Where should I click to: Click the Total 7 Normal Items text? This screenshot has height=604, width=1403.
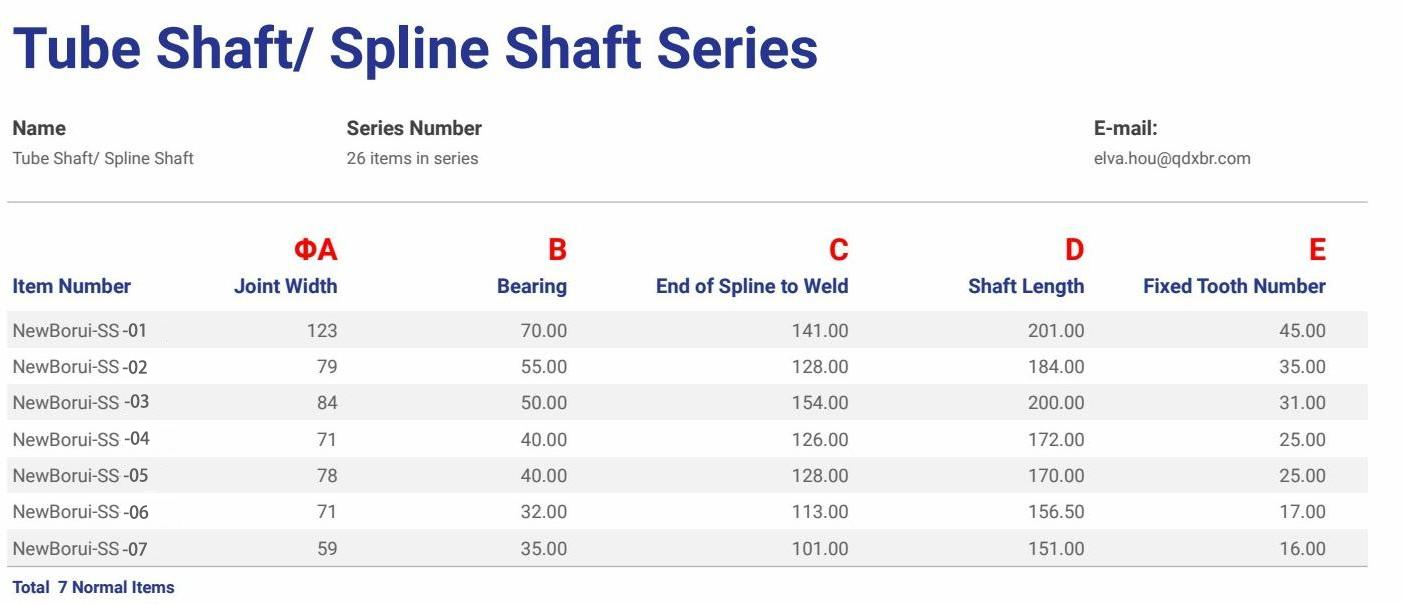(x=93, y=587)
